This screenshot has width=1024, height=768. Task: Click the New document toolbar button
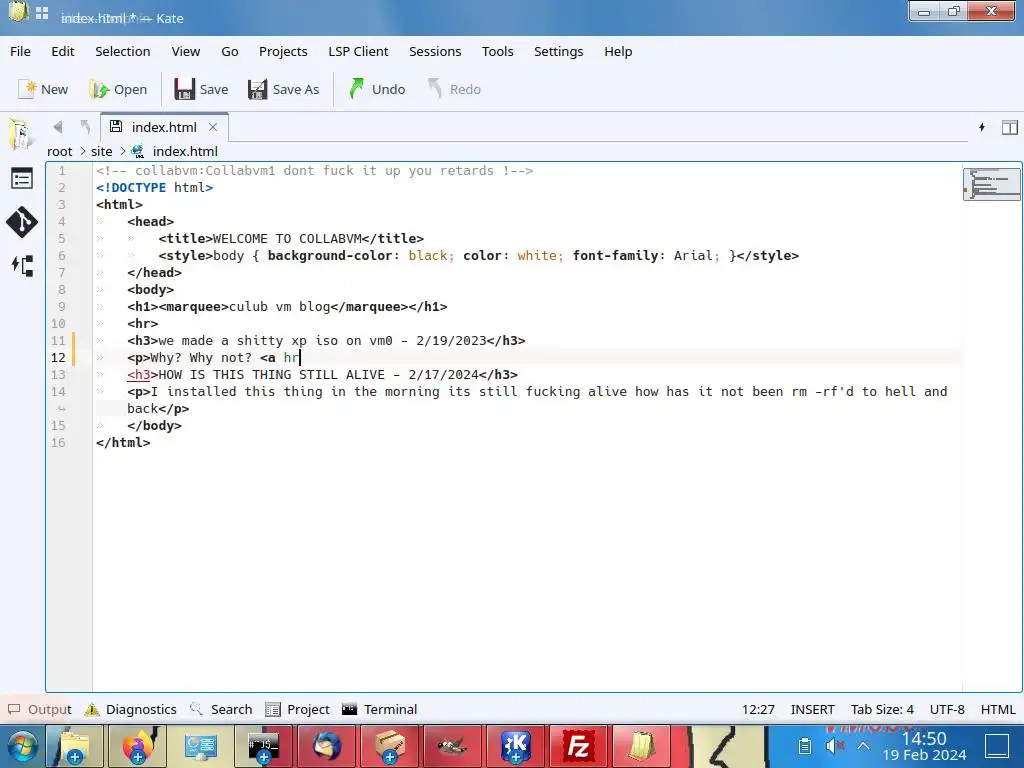click(x=43, y=89)
